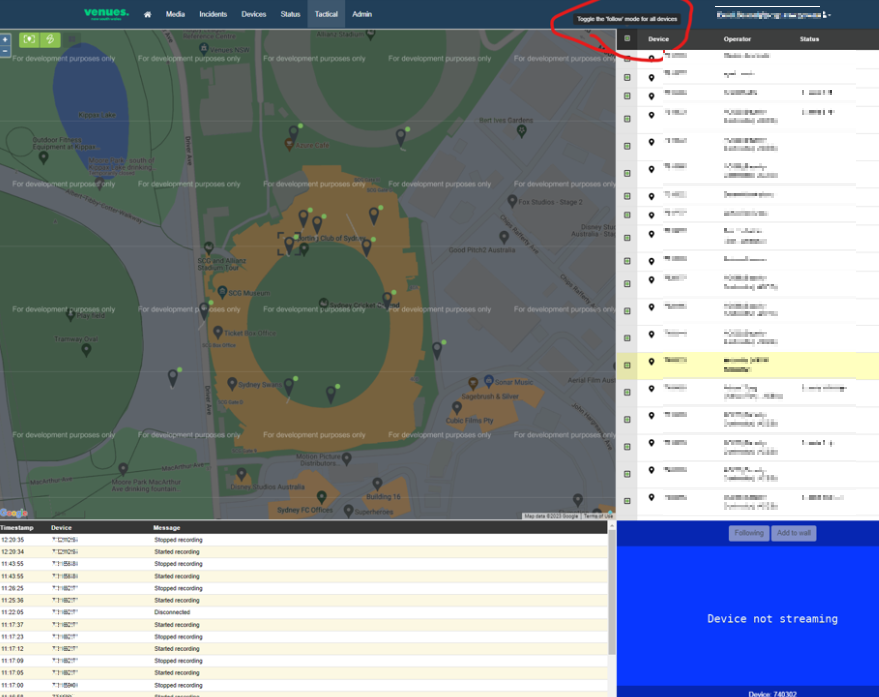Viewport: 879px width, 697px height.
Task: Click the Message column header in log
Action: [x=166, y=528]
